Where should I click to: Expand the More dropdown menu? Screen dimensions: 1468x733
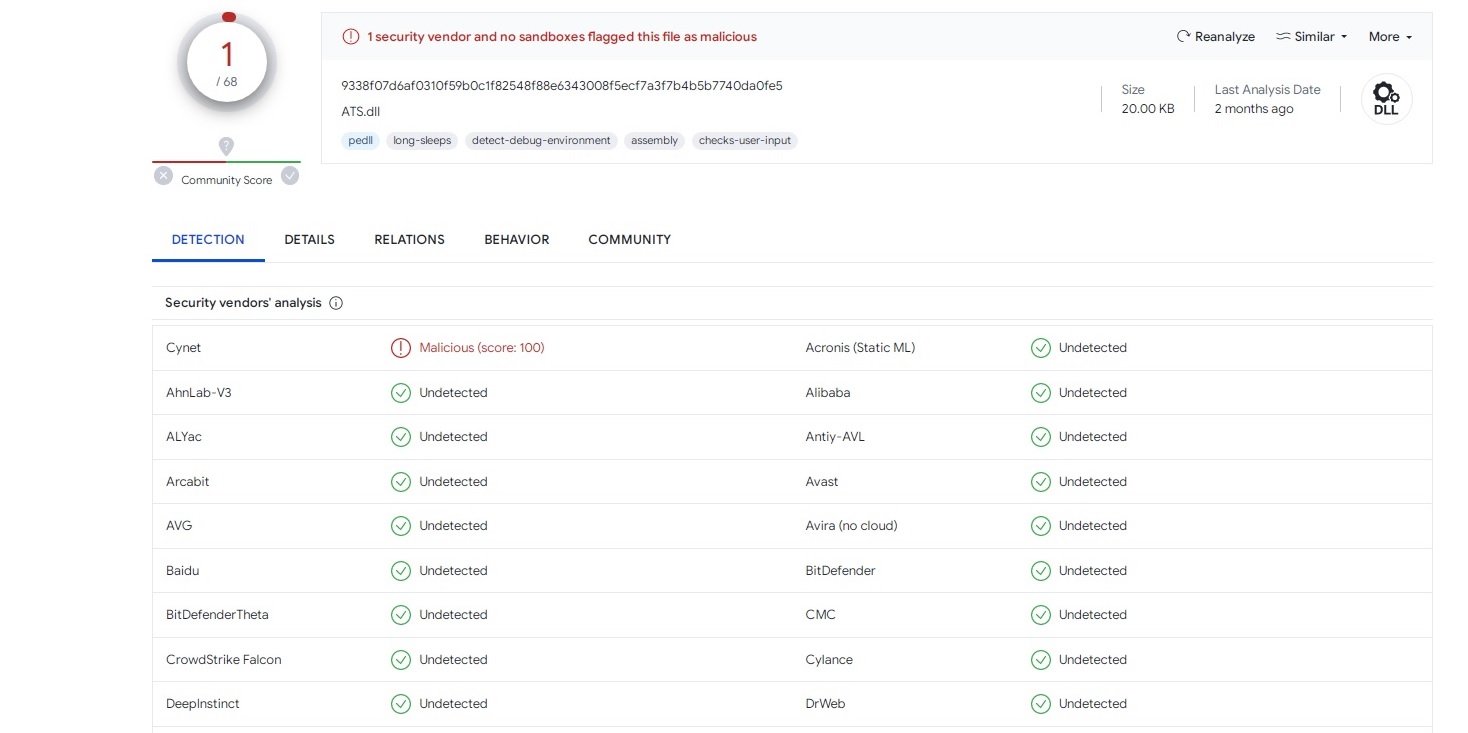pos(1390,37)
